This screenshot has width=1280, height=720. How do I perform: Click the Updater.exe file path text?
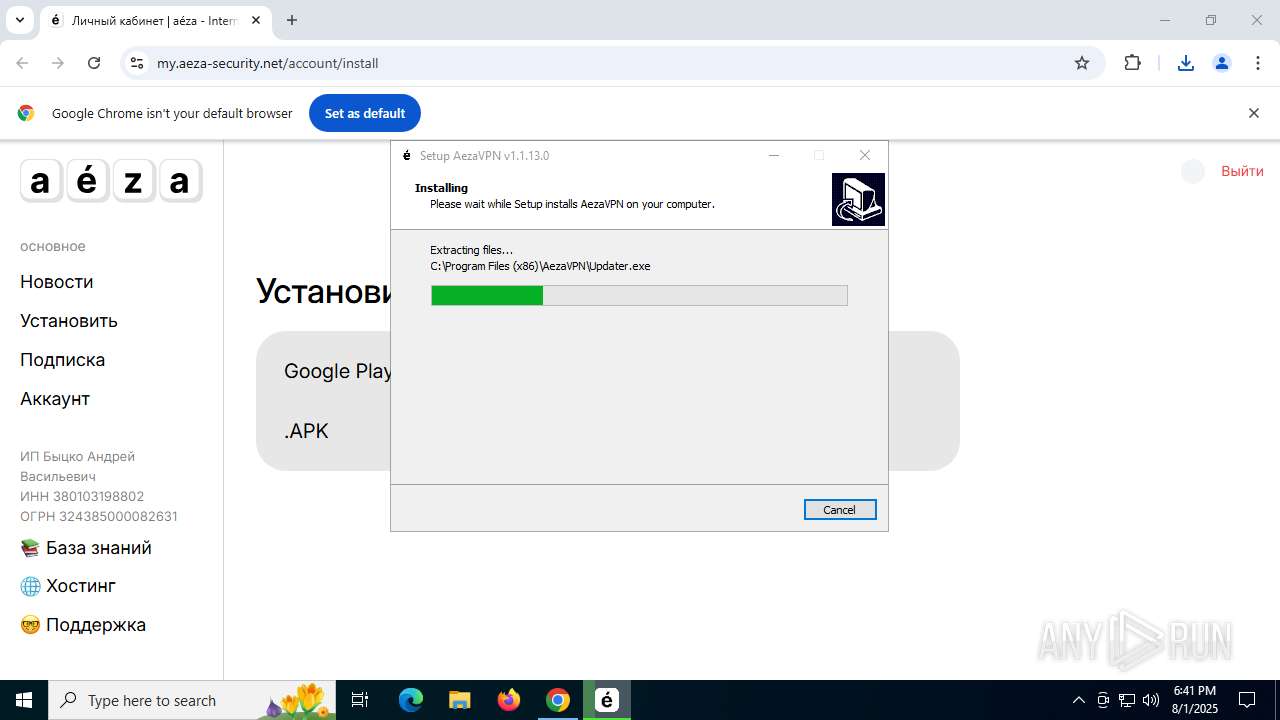(540, 266)
